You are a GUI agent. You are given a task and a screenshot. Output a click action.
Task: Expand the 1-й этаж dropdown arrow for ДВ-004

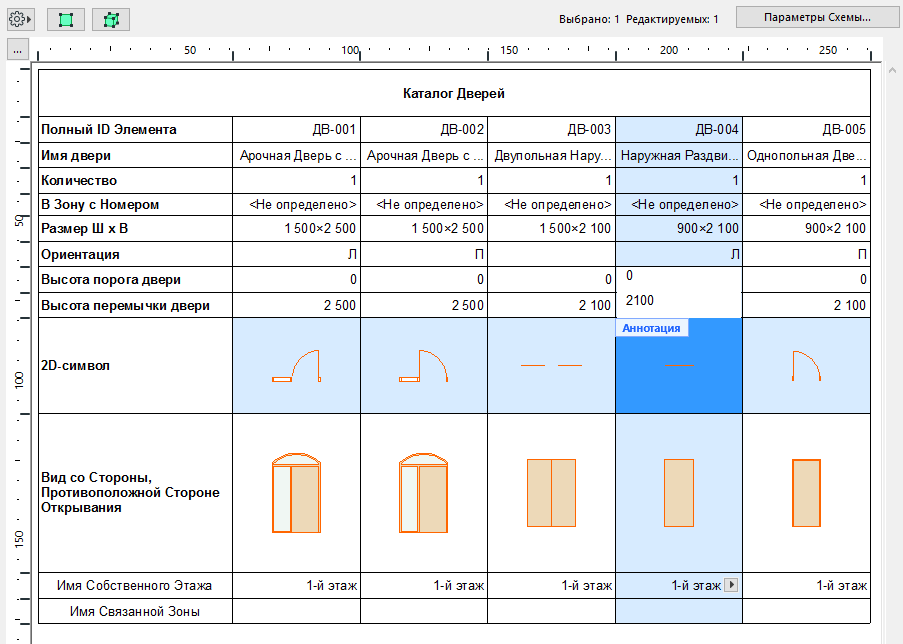730,585
